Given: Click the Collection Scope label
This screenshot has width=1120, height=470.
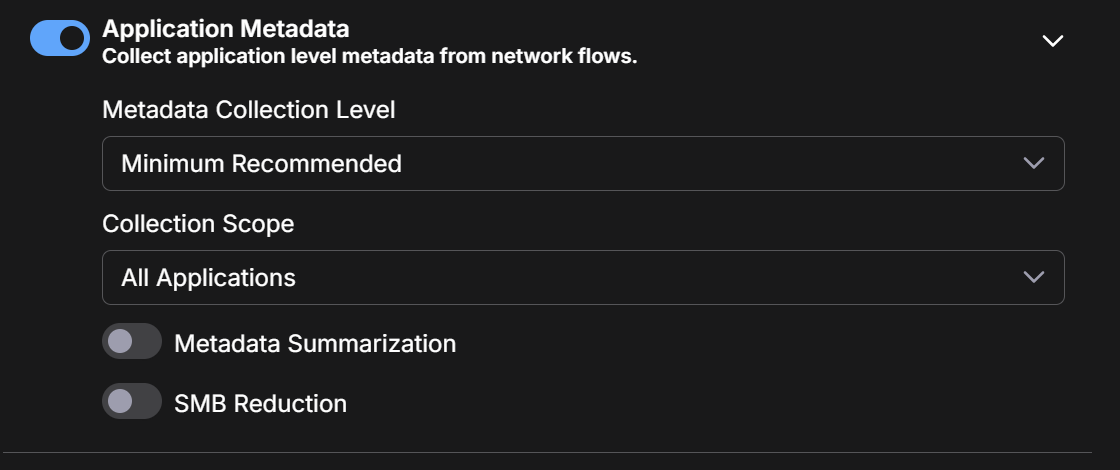Looking at the screenshot, I should tap(198, 224).
